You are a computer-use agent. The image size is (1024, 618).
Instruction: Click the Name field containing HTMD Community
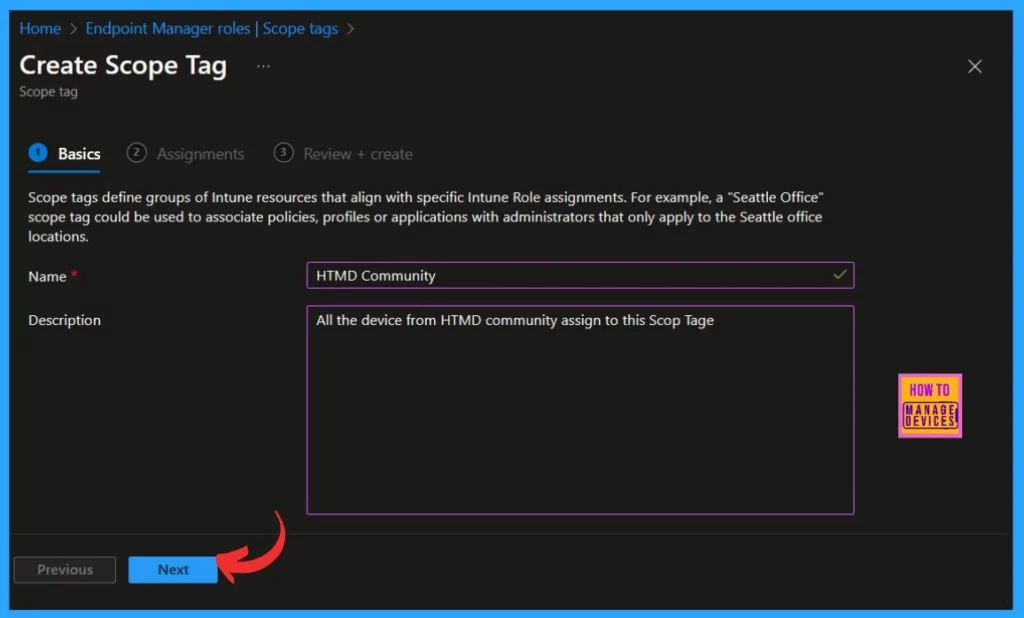(x=580, y=275)
